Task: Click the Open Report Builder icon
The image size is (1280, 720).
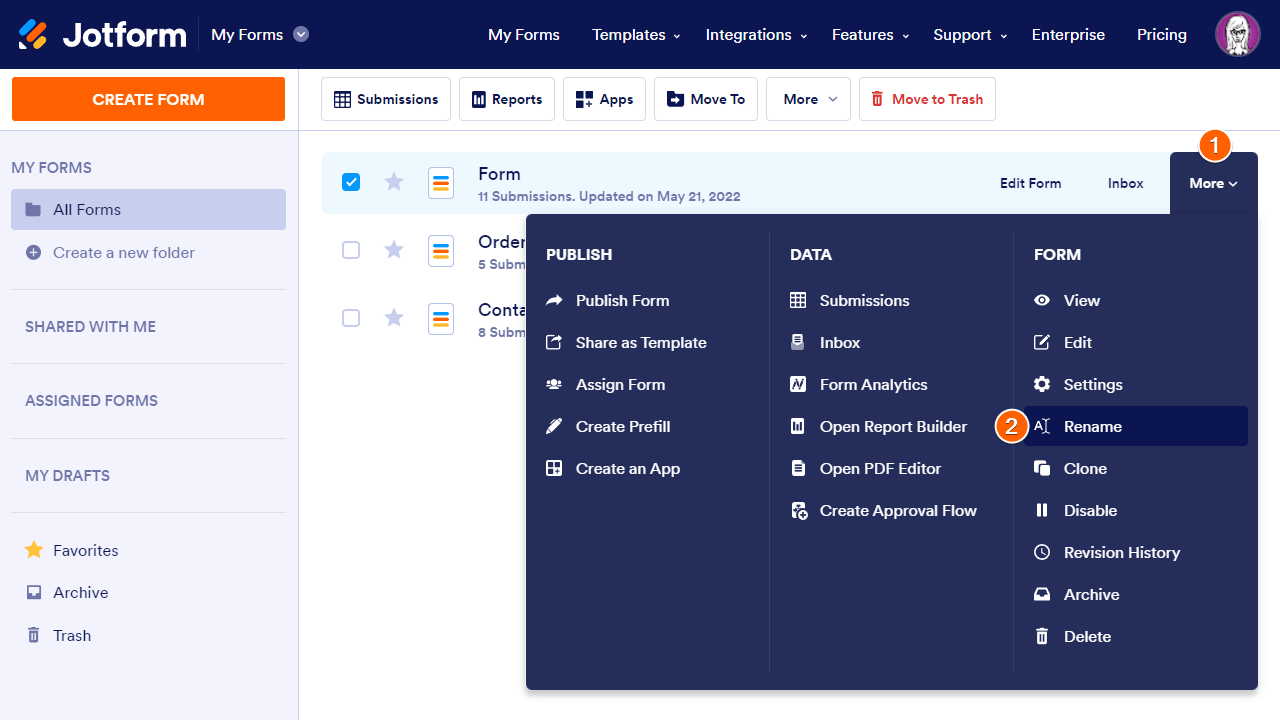Action: point(798,426)
